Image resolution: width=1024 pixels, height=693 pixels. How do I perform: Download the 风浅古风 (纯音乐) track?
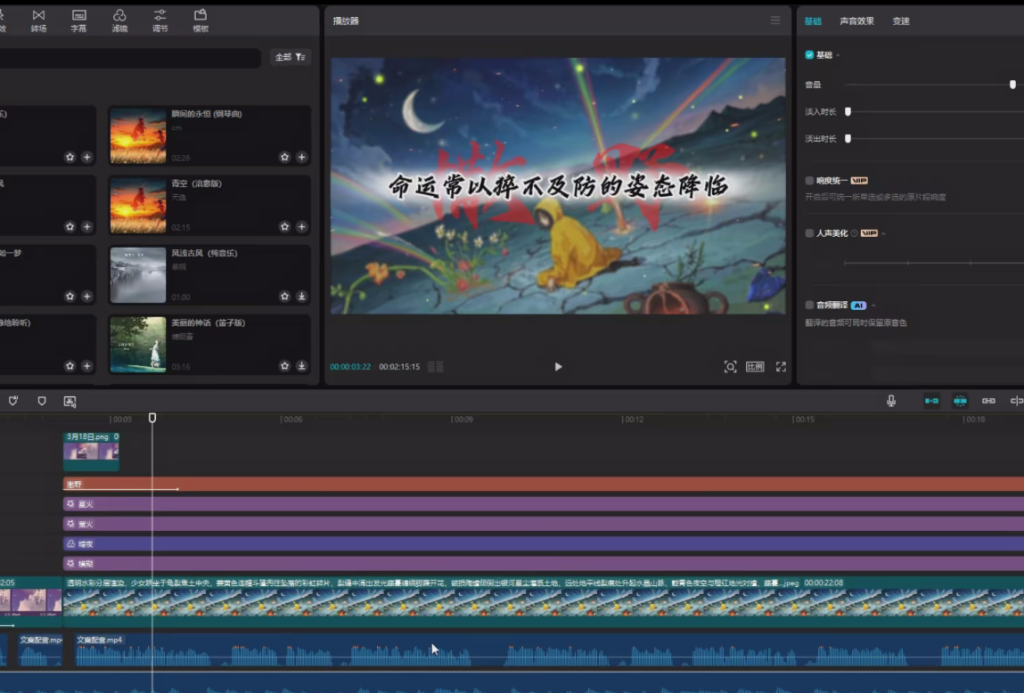[x=302, y=297]
